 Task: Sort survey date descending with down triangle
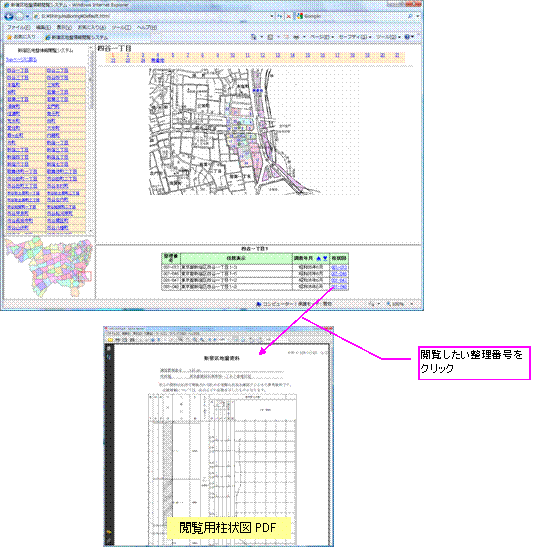click(x=325, y=258)
